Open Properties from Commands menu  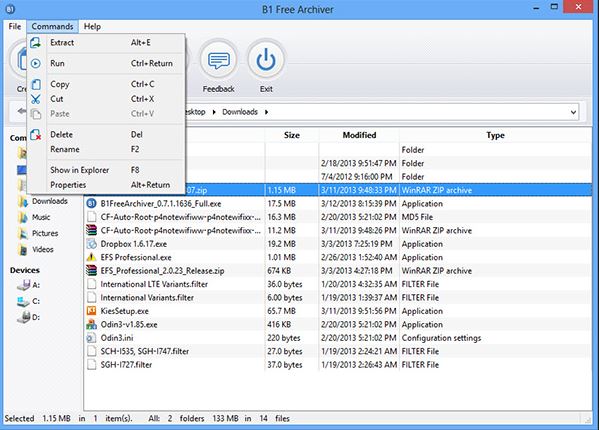click(106, 185)
